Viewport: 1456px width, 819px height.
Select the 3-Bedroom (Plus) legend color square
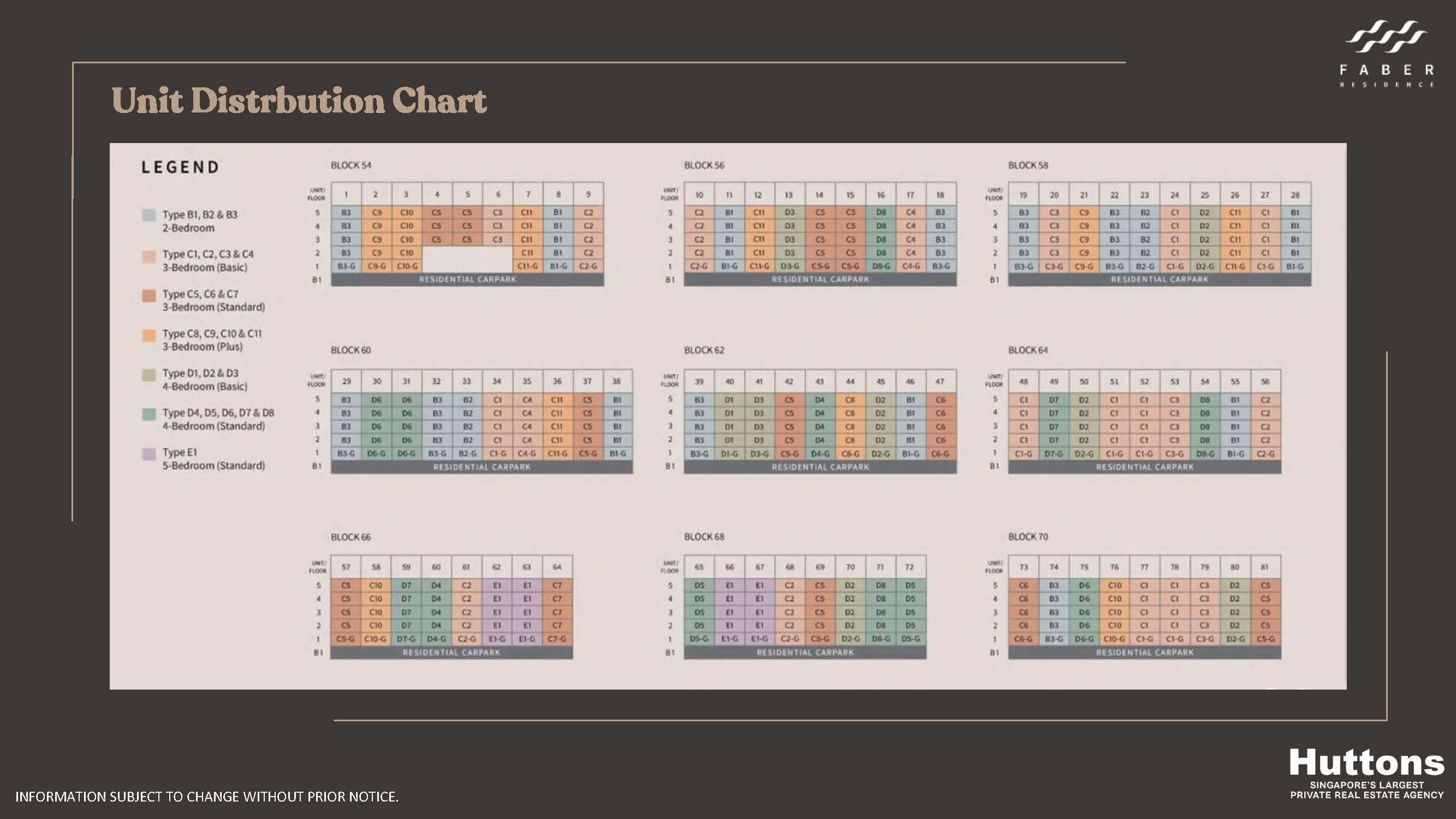pos(148,335)
